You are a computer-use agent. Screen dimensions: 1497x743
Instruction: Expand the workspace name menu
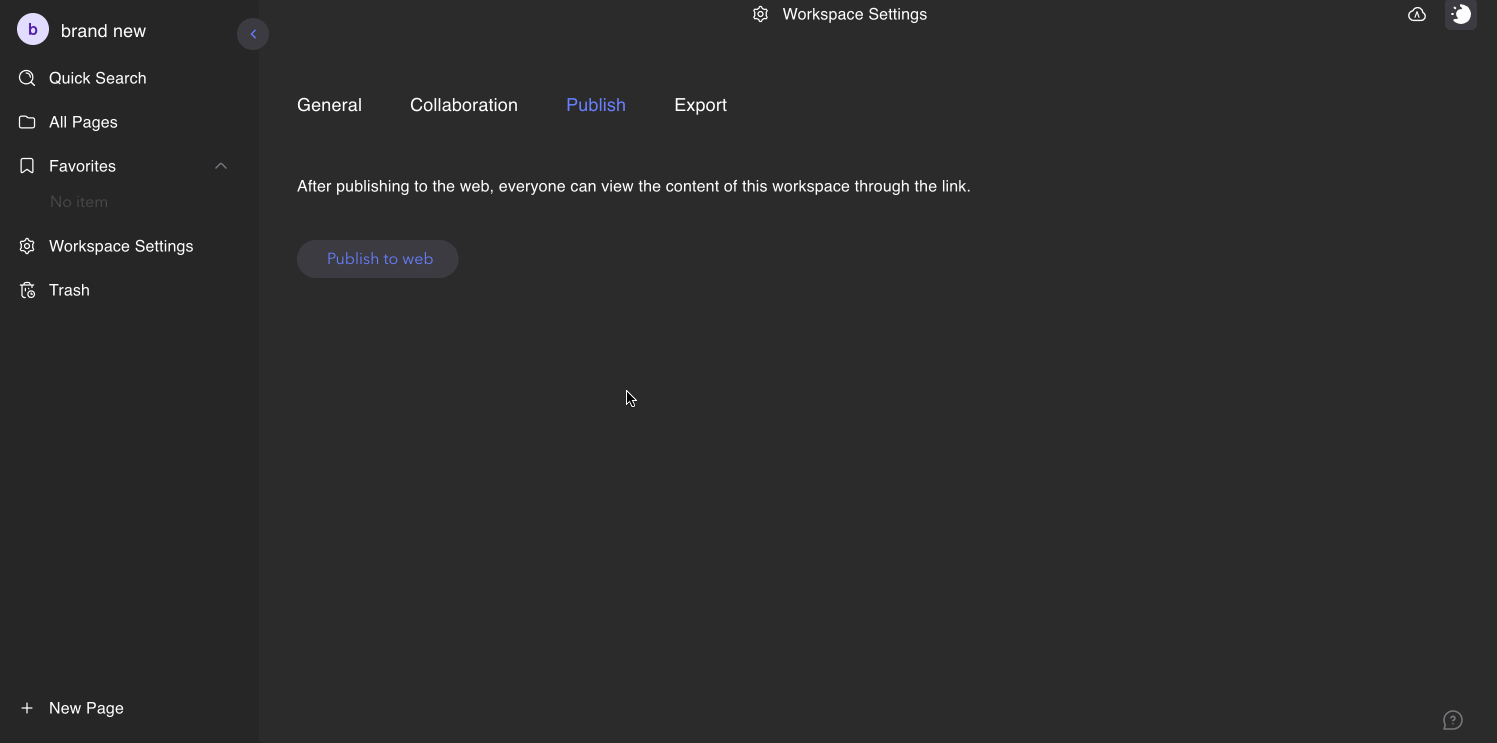pyautogui.click(x=103, y=30)
